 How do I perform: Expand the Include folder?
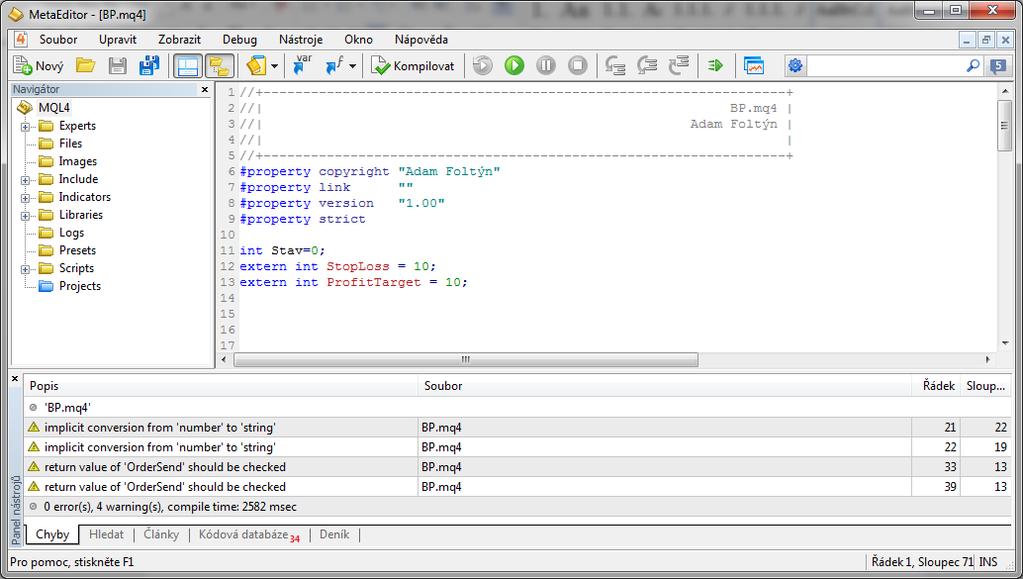click(x=25, y=180)
